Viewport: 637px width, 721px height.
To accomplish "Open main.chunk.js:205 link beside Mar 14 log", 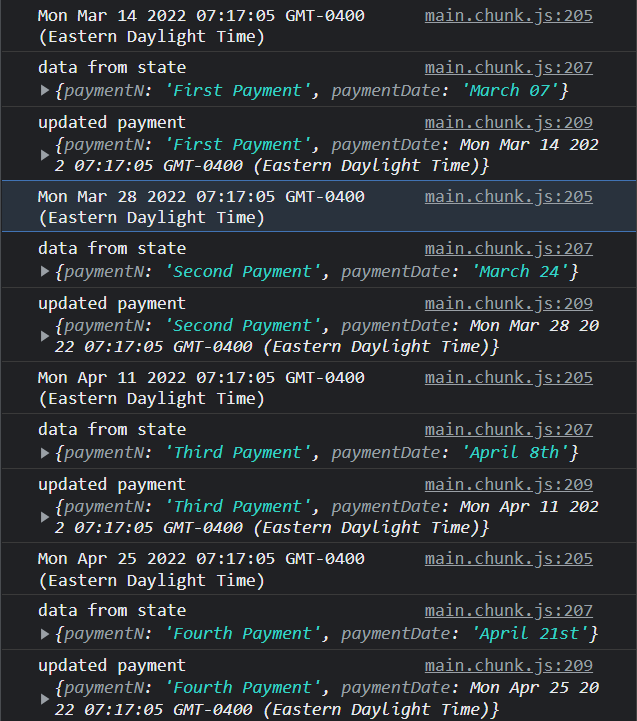I will [x=508, y=16].
